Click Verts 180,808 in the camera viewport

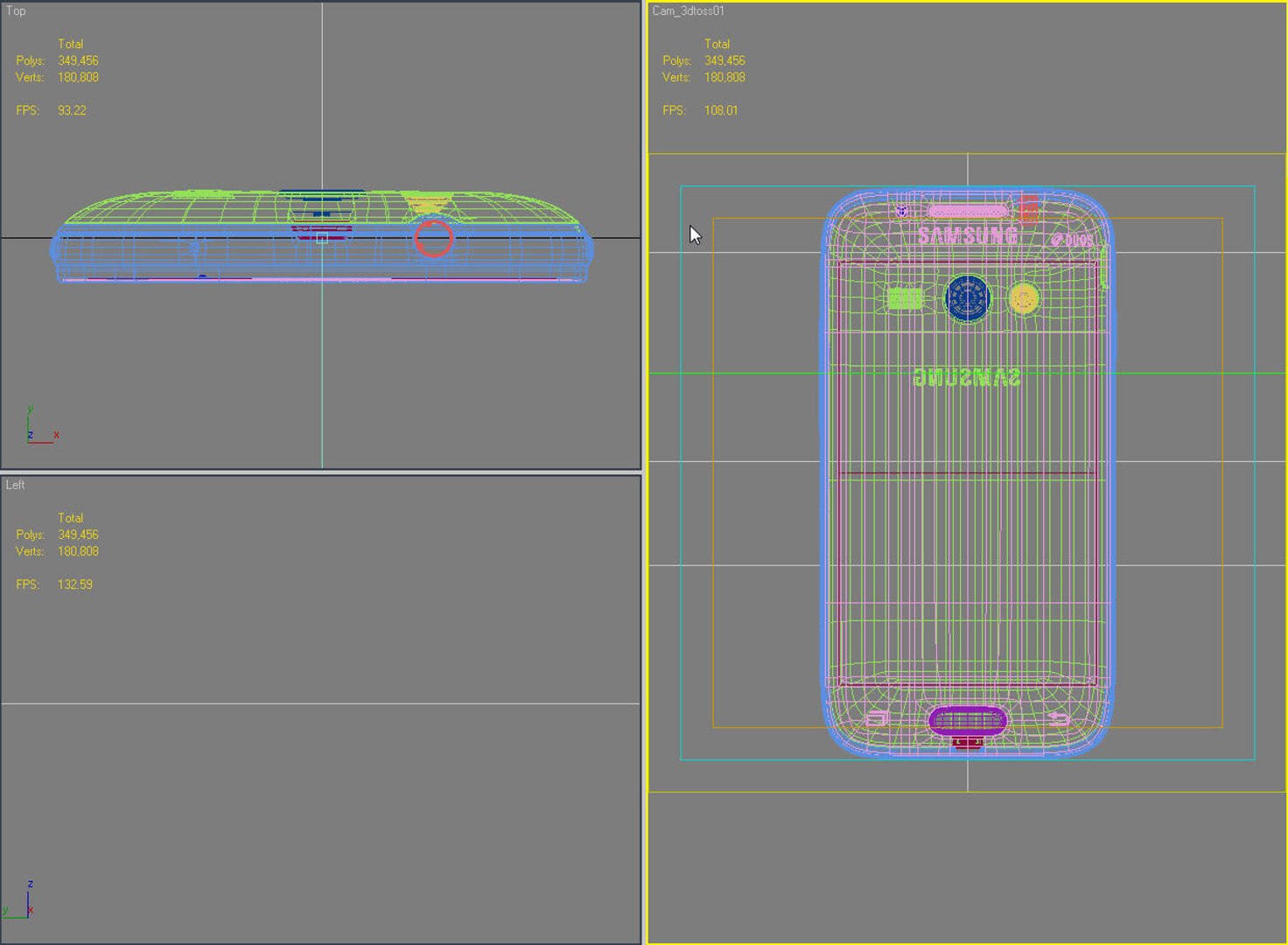(x=703, y=77)
